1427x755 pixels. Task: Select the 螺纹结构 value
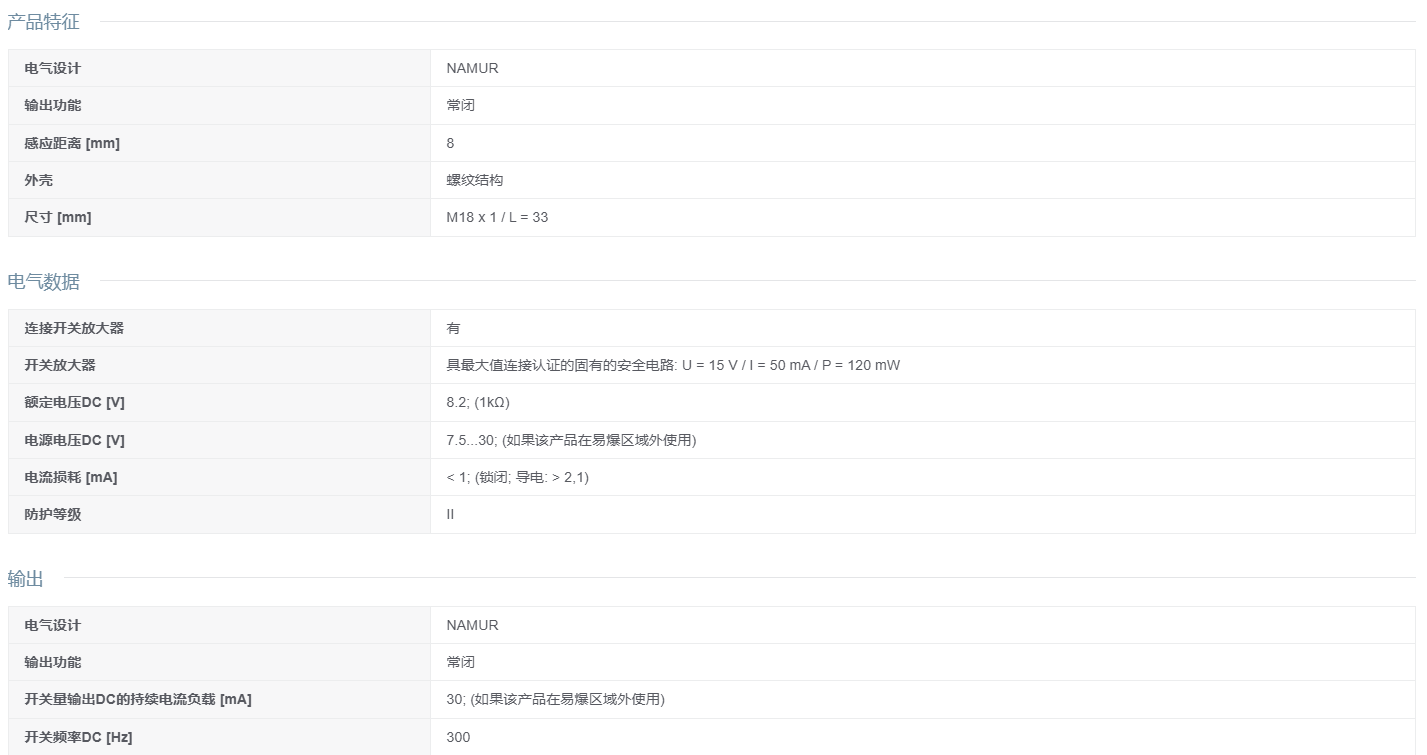tap(475, 180)
